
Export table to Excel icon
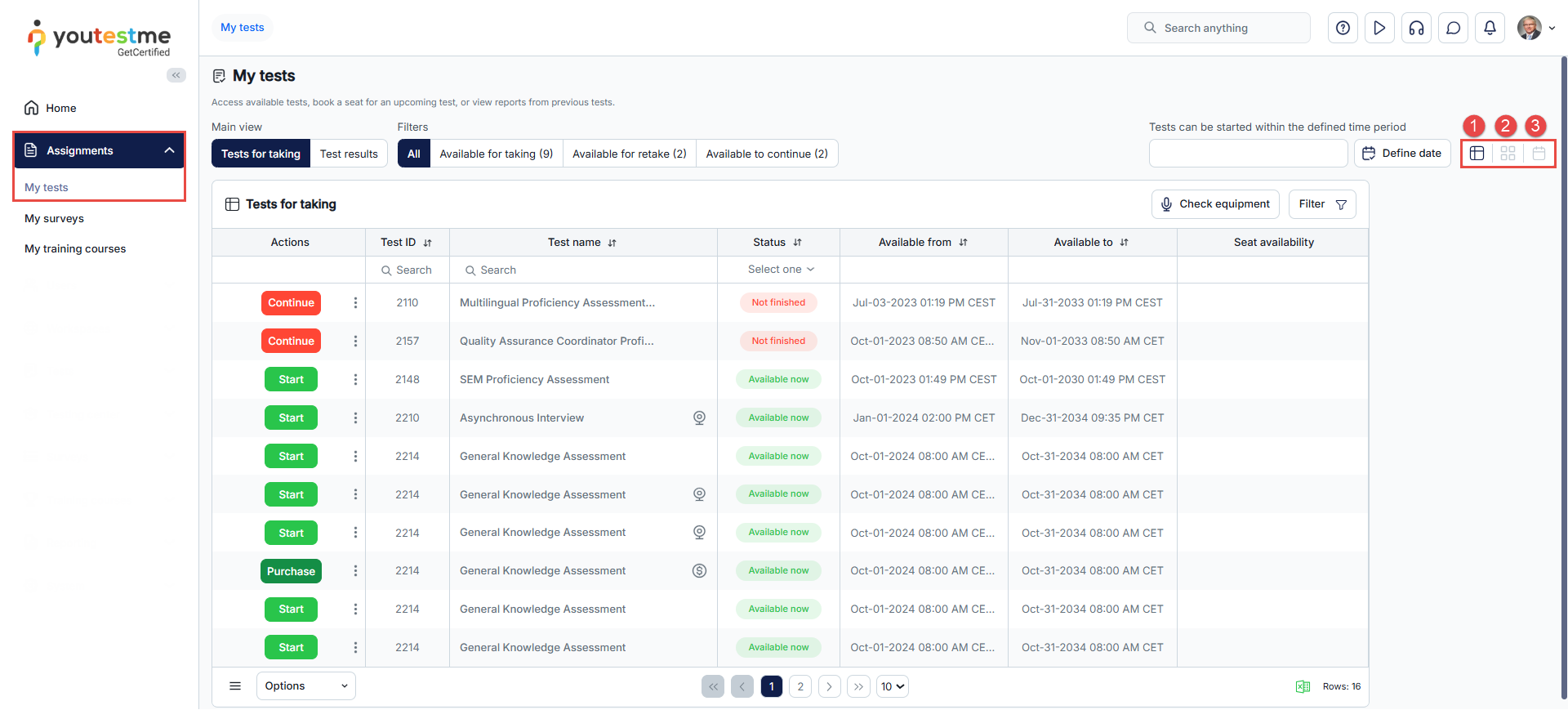tap(1303, 686)
